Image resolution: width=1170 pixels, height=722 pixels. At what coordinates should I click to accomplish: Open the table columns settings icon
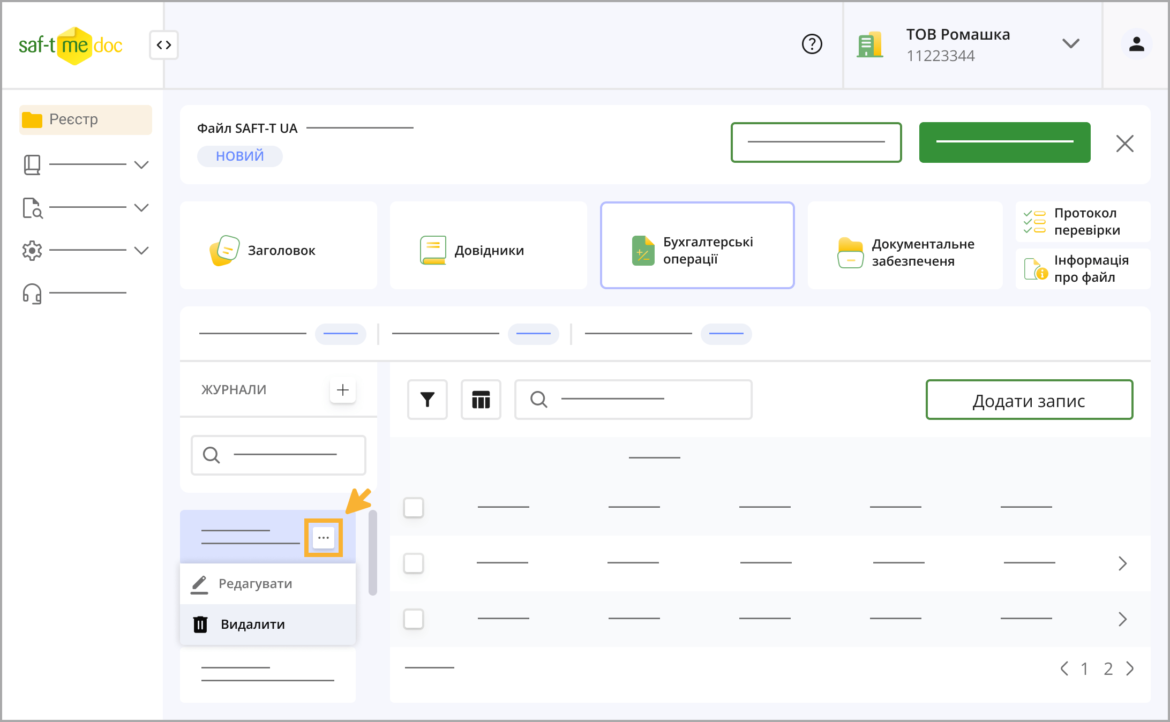[481, 400]
